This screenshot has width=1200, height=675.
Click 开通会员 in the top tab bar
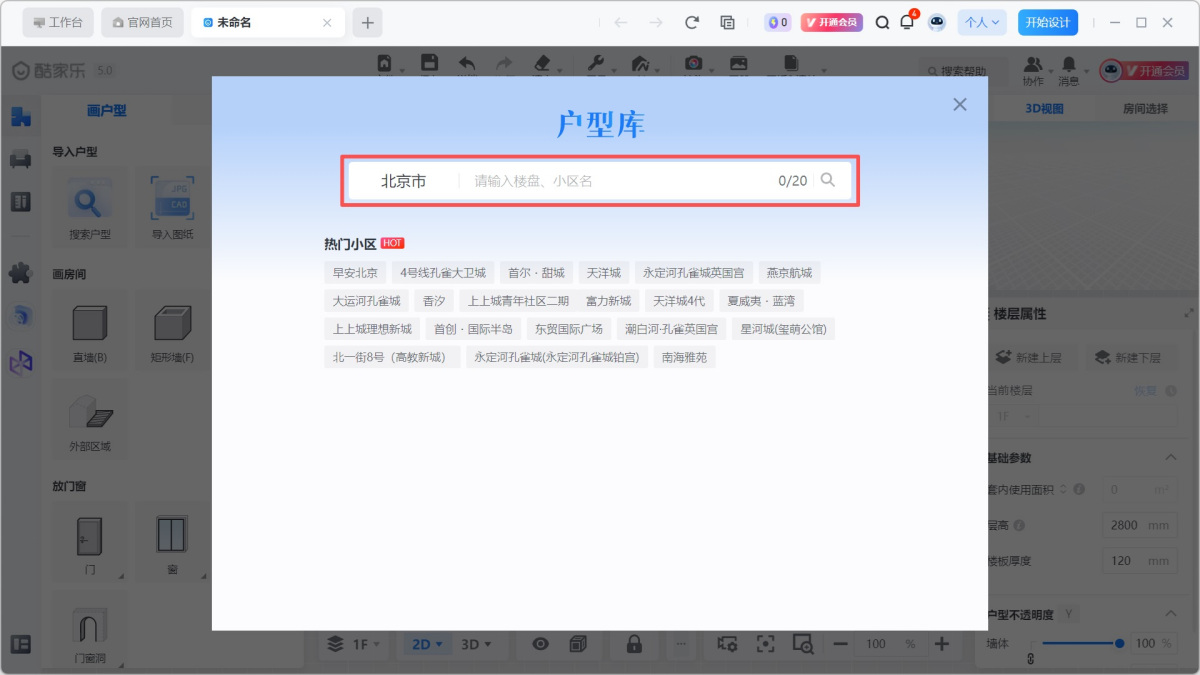pos(831,22)
